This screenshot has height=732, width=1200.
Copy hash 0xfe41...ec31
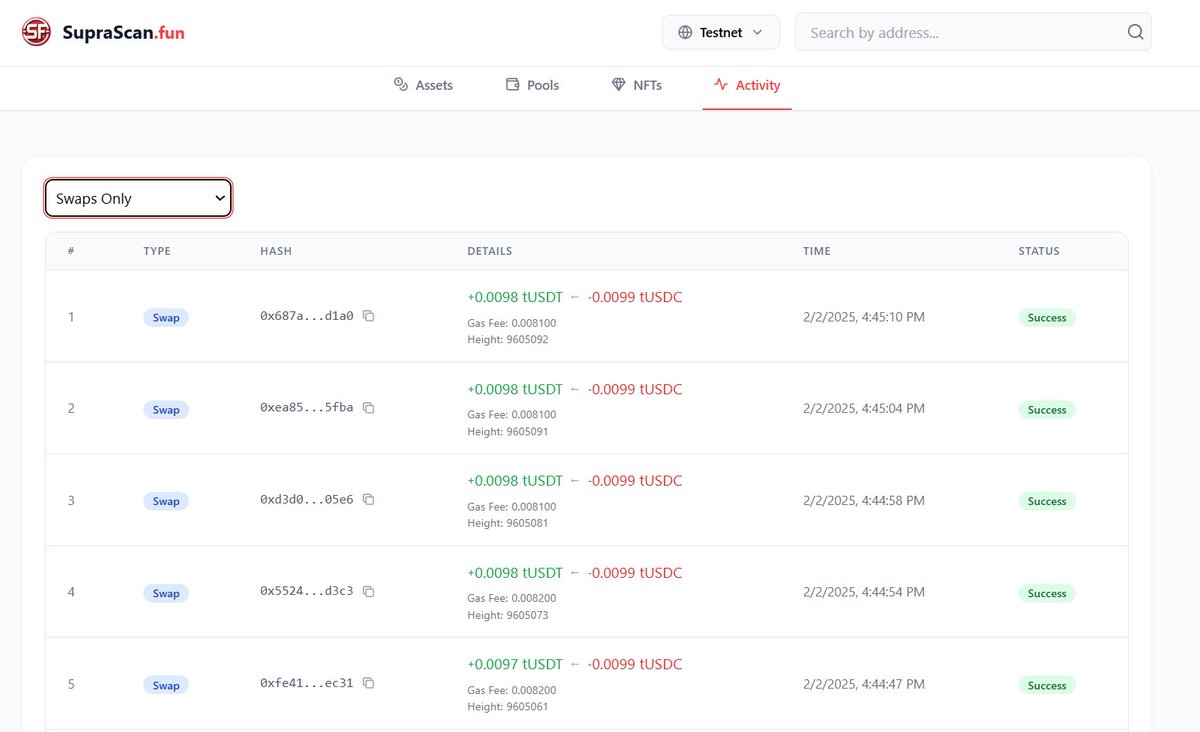368,683
